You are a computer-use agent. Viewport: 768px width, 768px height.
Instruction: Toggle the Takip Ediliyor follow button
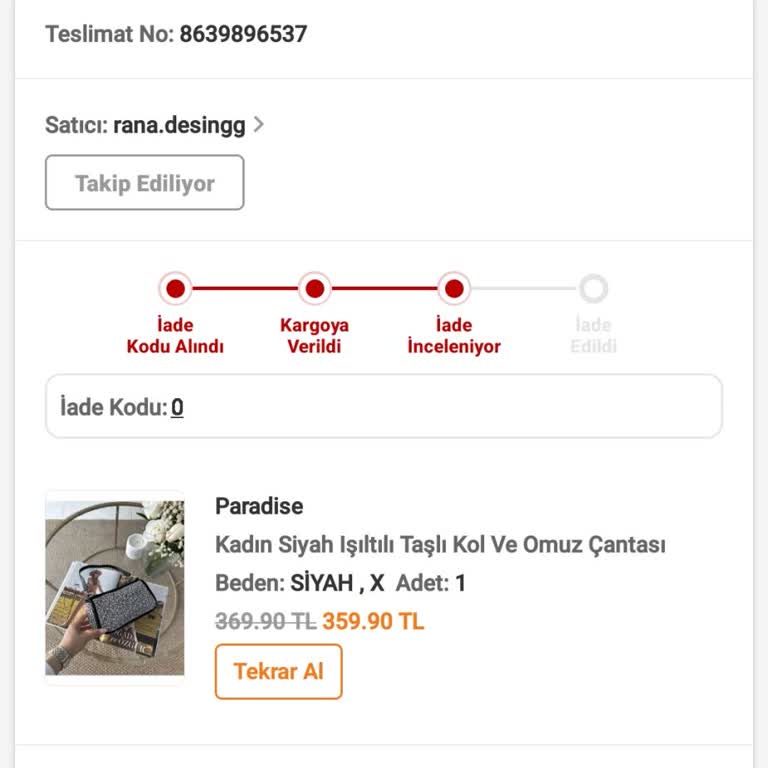tap(145, 183)
